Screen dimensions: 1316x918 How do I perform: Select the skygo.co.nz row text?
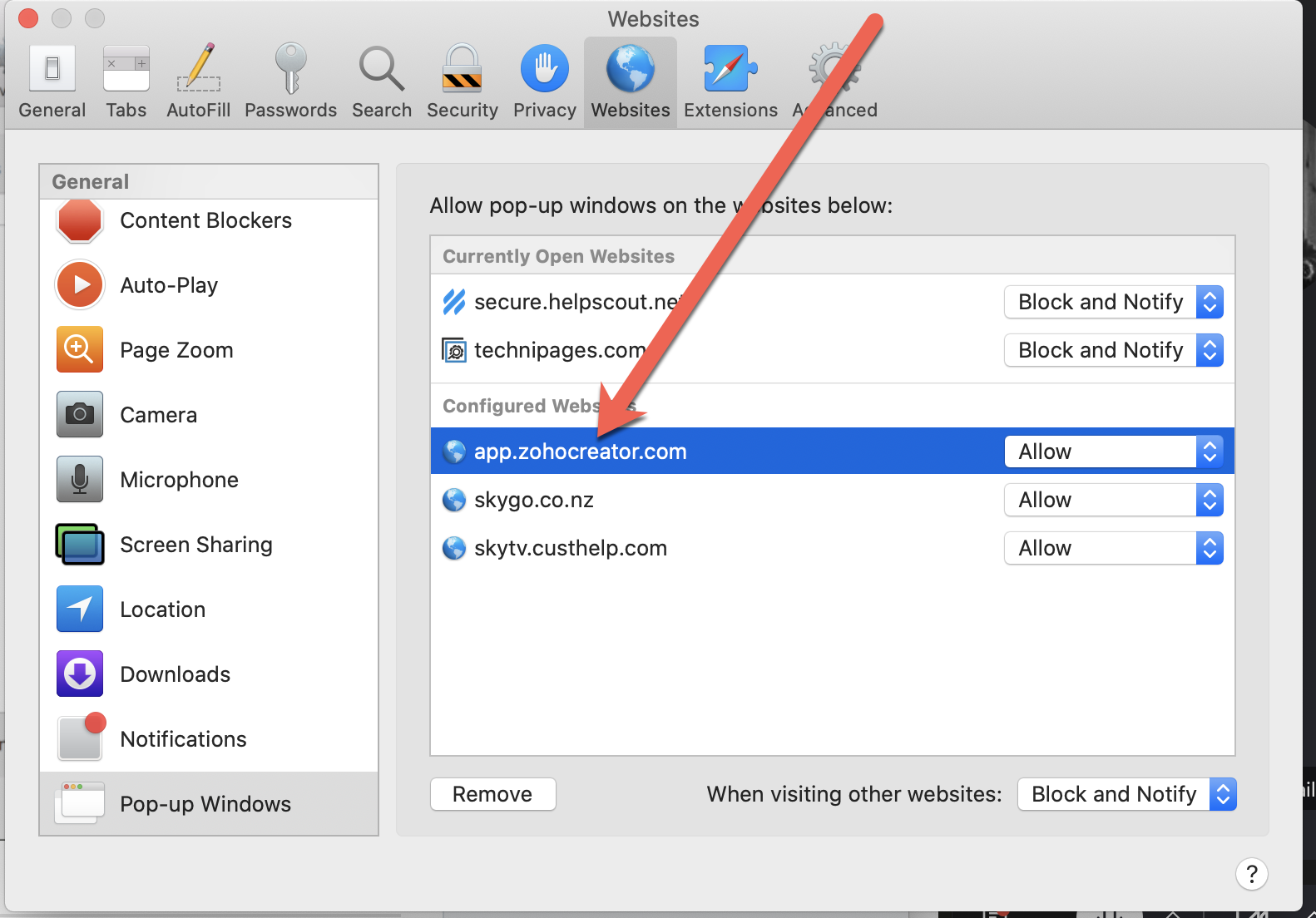(x=534, y=500)
